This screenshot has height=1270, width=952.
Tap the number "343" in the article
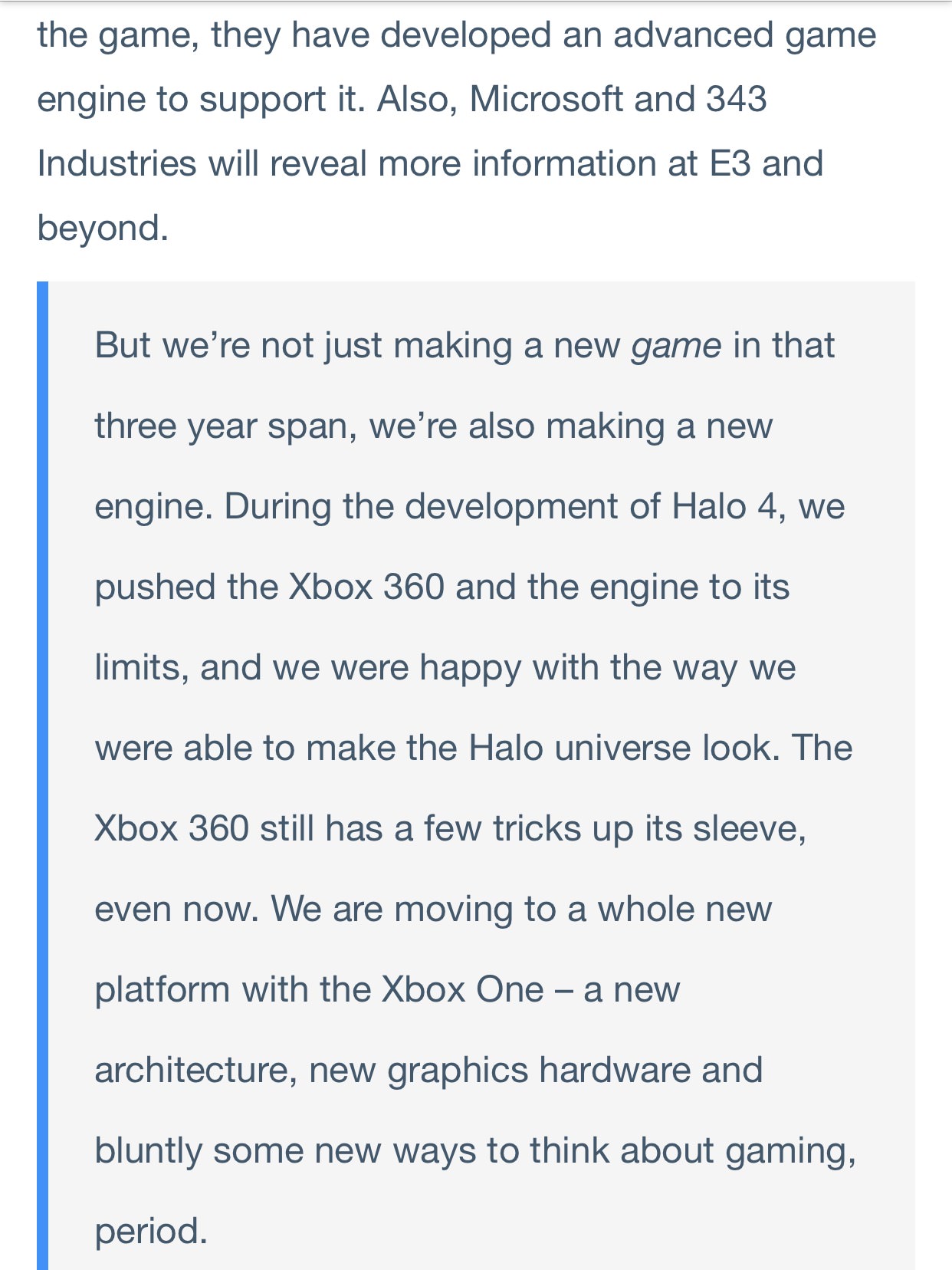point(736,100)
